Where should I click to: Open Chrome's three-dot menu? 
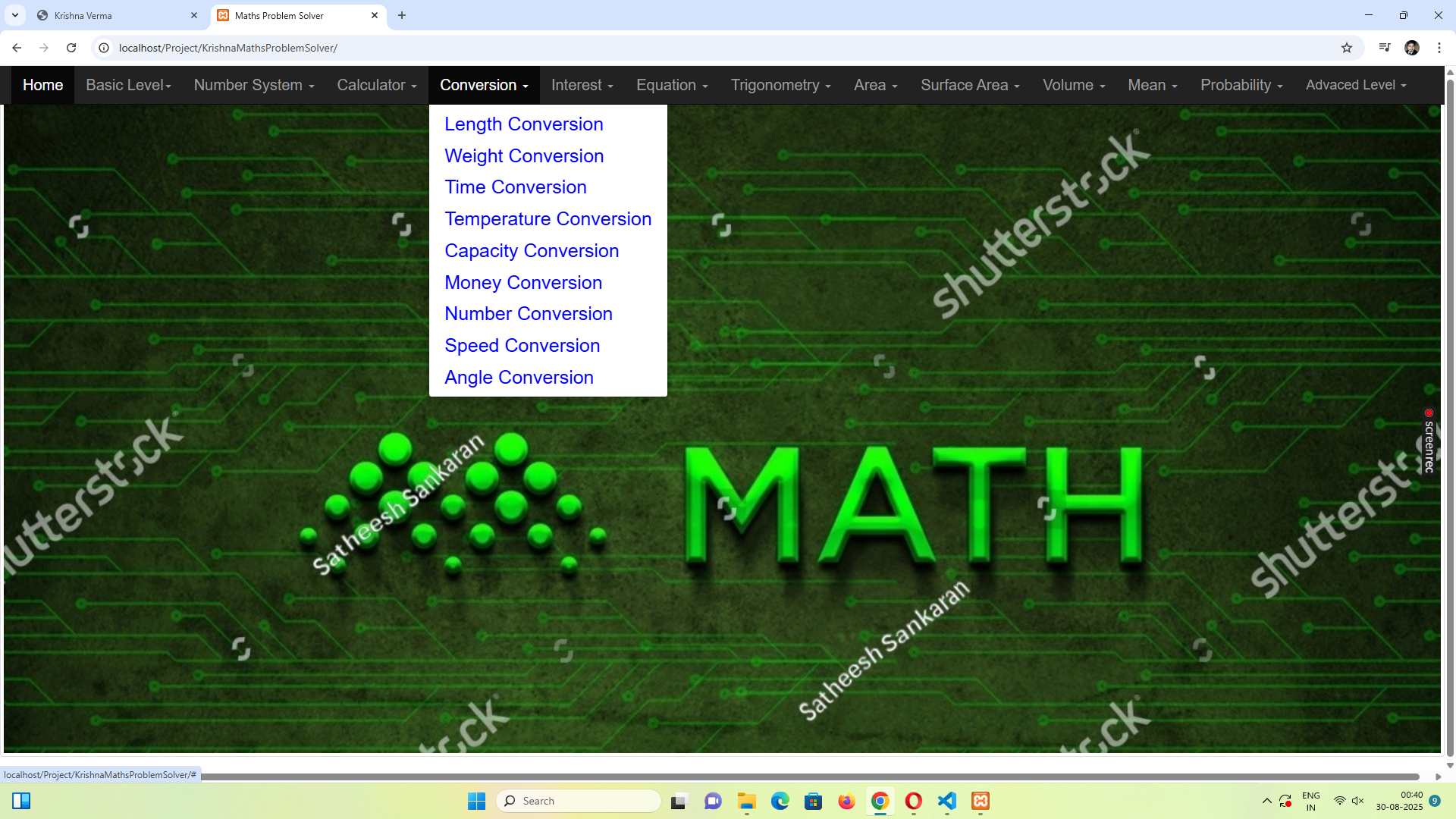tap(1439, 48)
